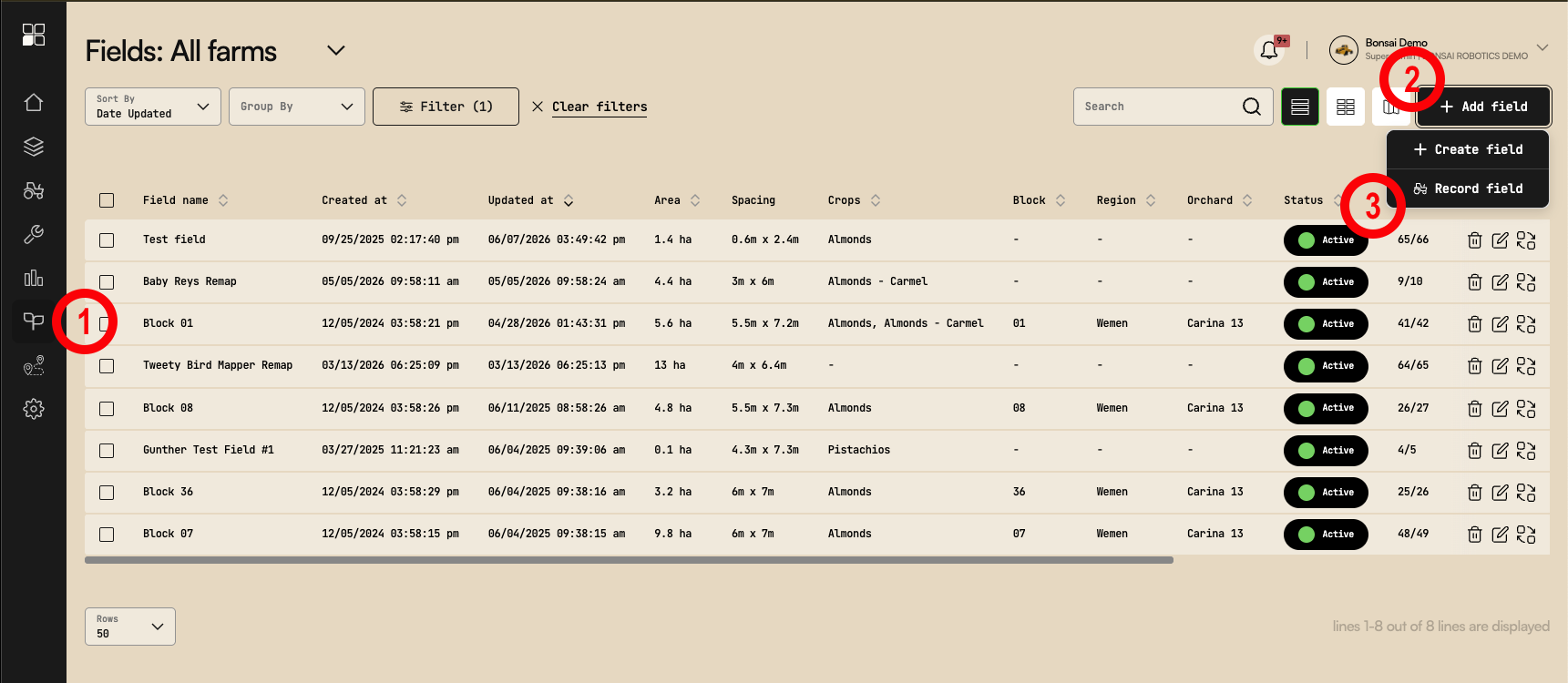Click the Filter (1) button

446,107
